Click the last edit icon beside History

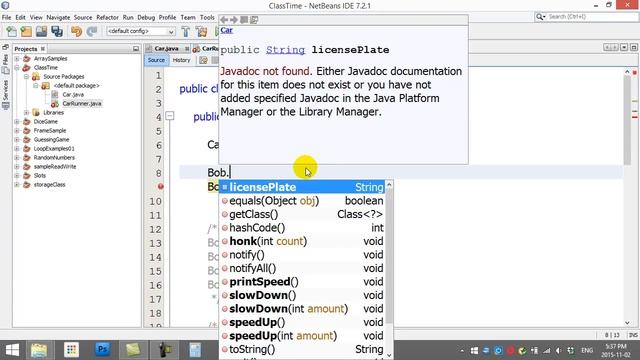click(203, 60)
